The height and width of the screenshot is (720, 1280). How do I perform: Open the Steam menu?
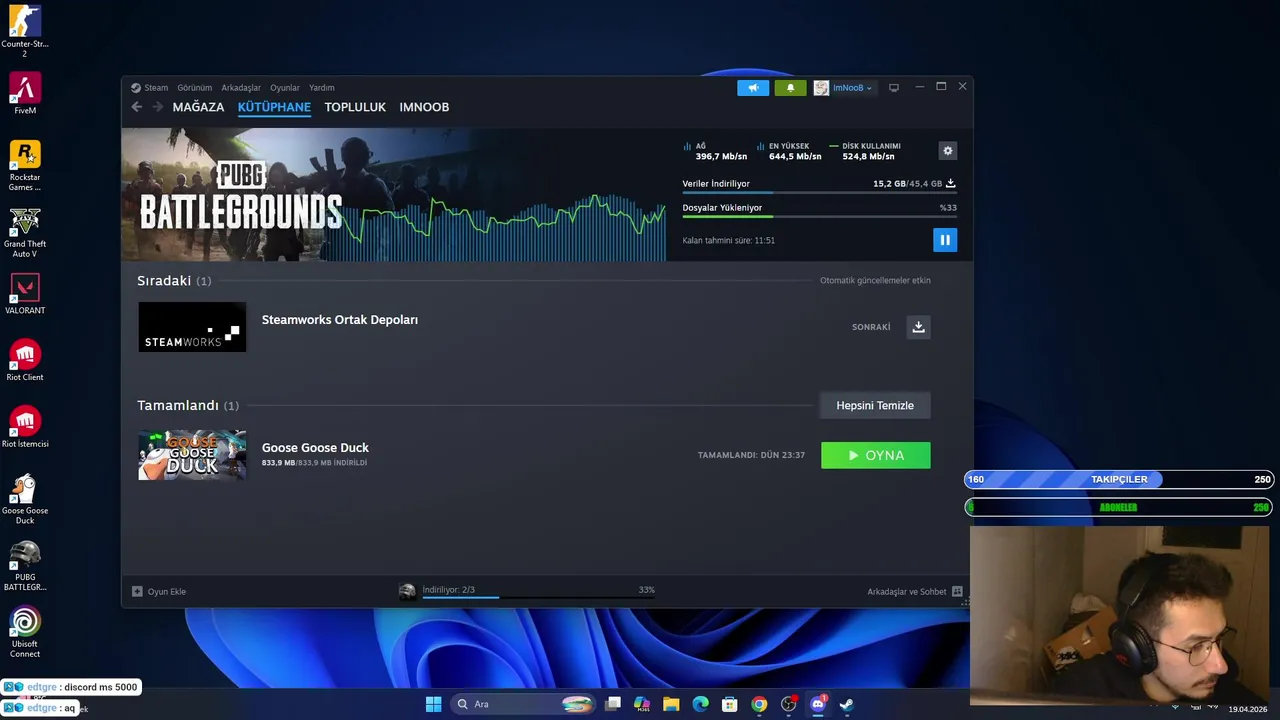coord(156,88)
